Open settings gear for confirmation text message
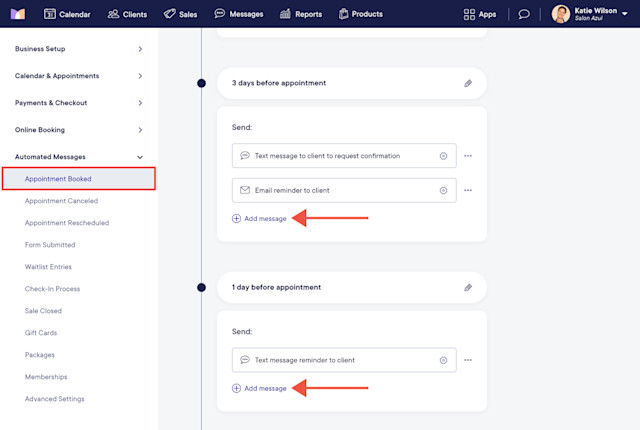640x430 pixels. (x=443, y=156)
